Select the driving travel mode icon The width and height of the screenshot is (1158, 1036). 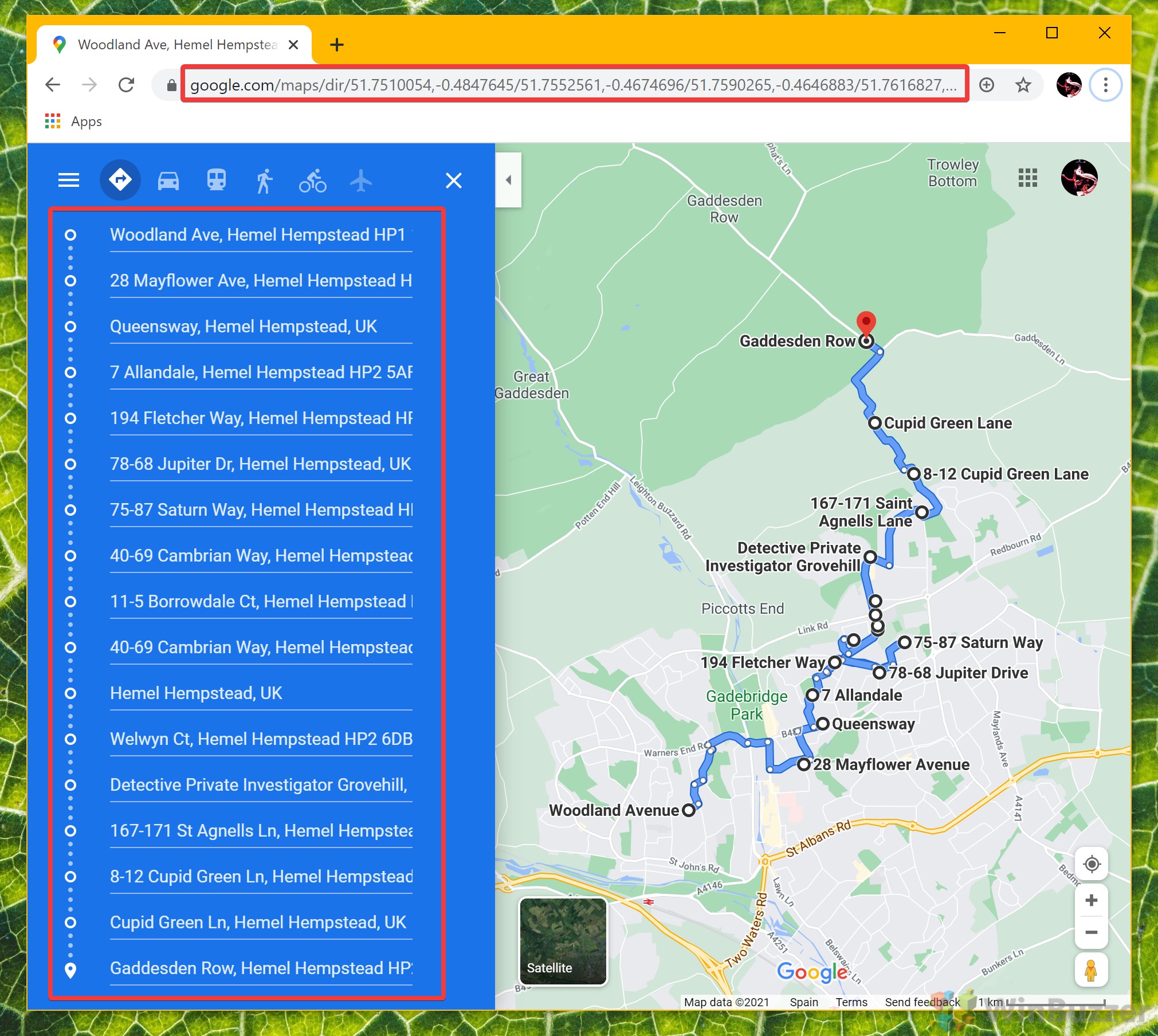point(168,181)
